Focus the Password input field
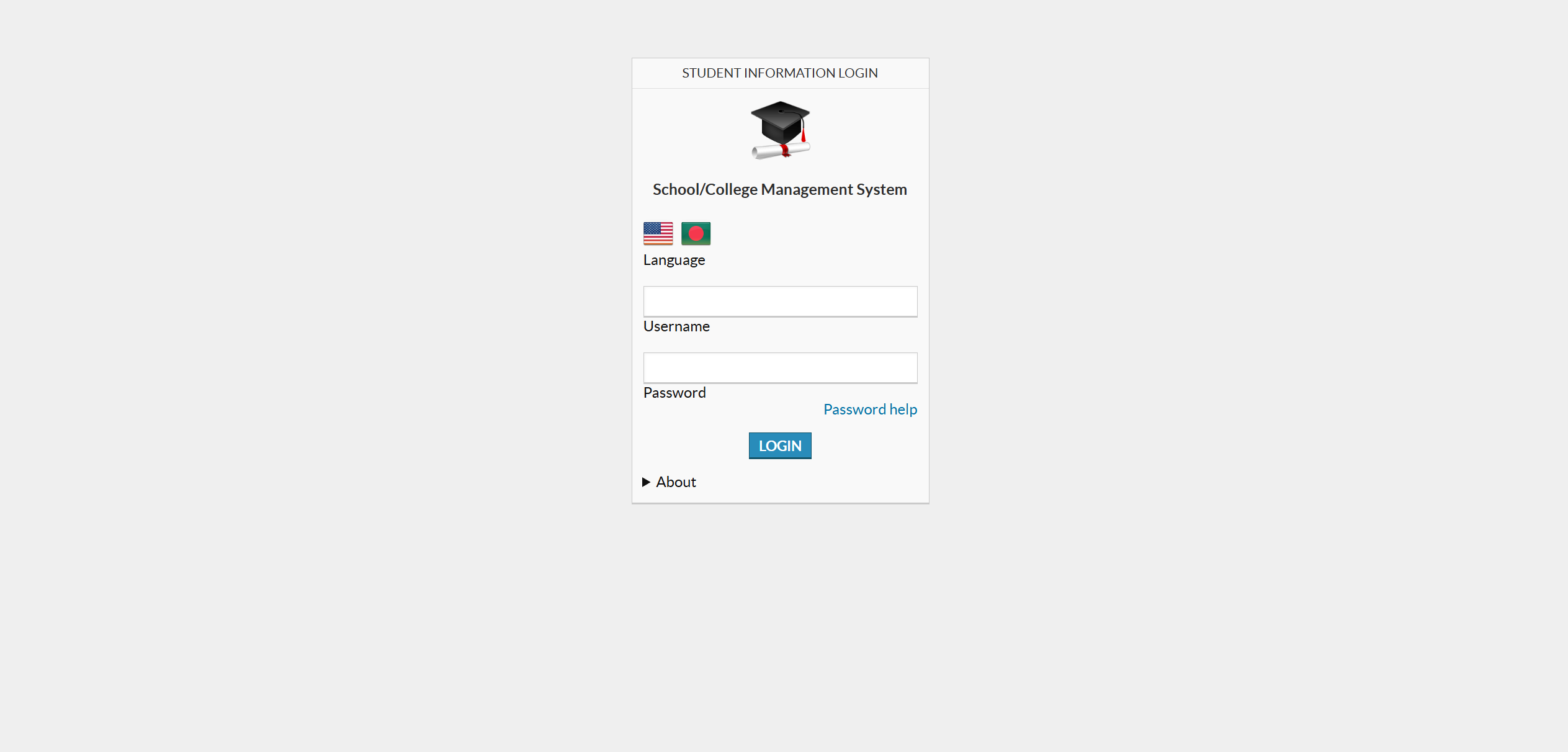 coord(781,368)
